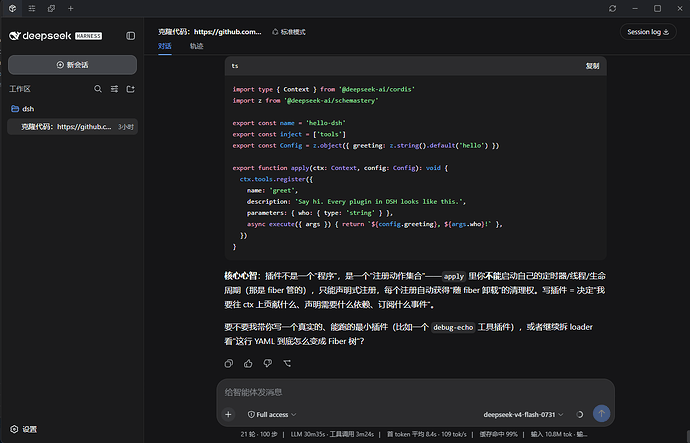Image resolution: width=690 pixels, height=443 pixels.
Task: Click the 标准模式 mode indicator
Action: coord(289,32)
